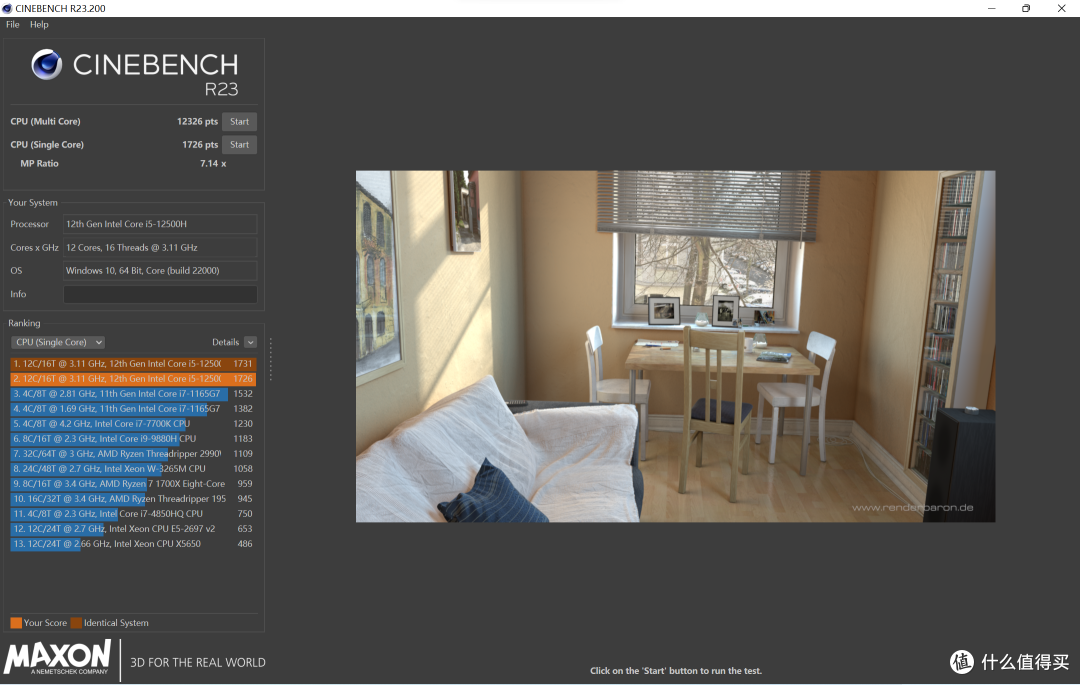Click the Cinebench logo icon

point(47,65)
